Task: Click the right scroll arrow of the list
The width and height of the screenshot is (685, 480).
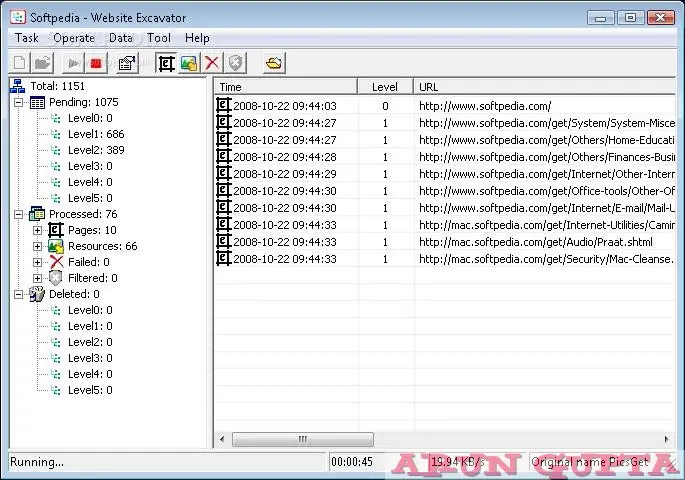Action: tap(667, 439)
